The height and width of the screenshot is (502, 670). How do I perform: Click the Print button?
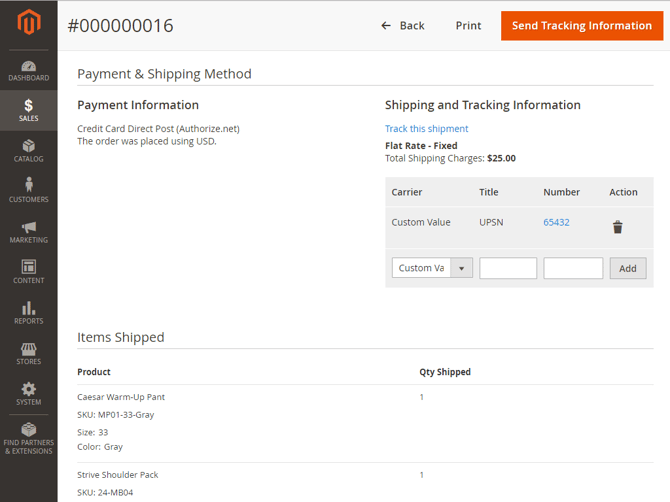468,26
